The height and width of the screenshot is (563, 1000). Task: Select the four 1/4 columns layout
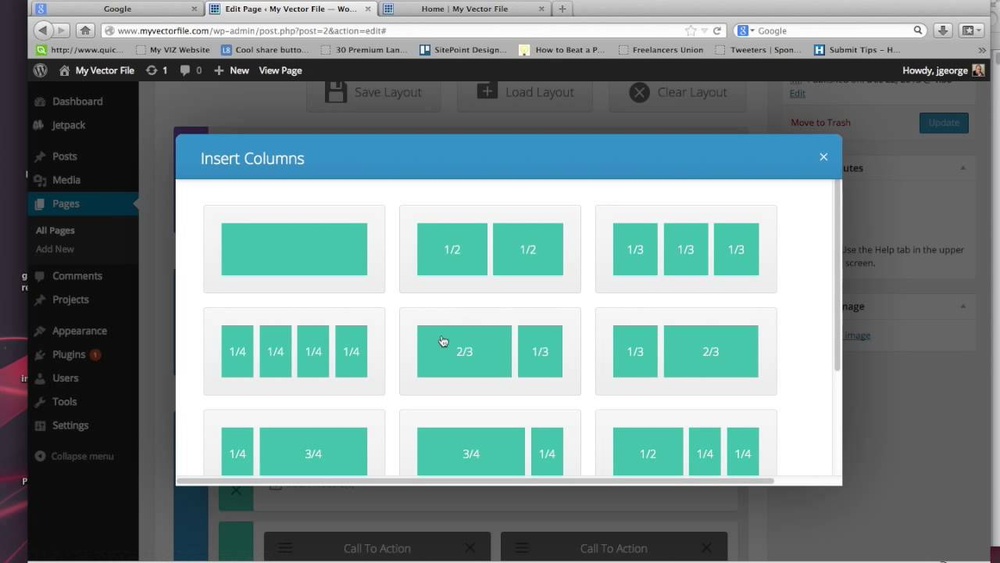pyautogui.click(x=294, y=351)
